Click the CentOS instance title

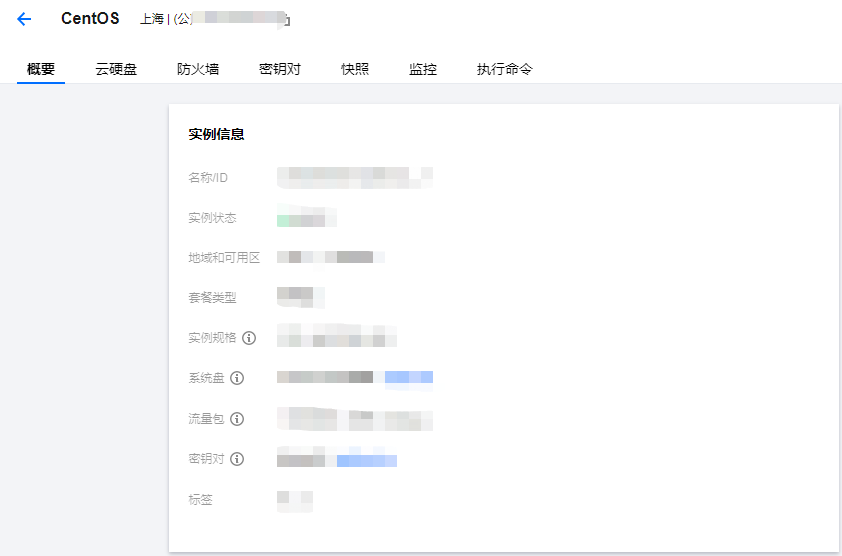pyautogui.click(x=90, y=19)
